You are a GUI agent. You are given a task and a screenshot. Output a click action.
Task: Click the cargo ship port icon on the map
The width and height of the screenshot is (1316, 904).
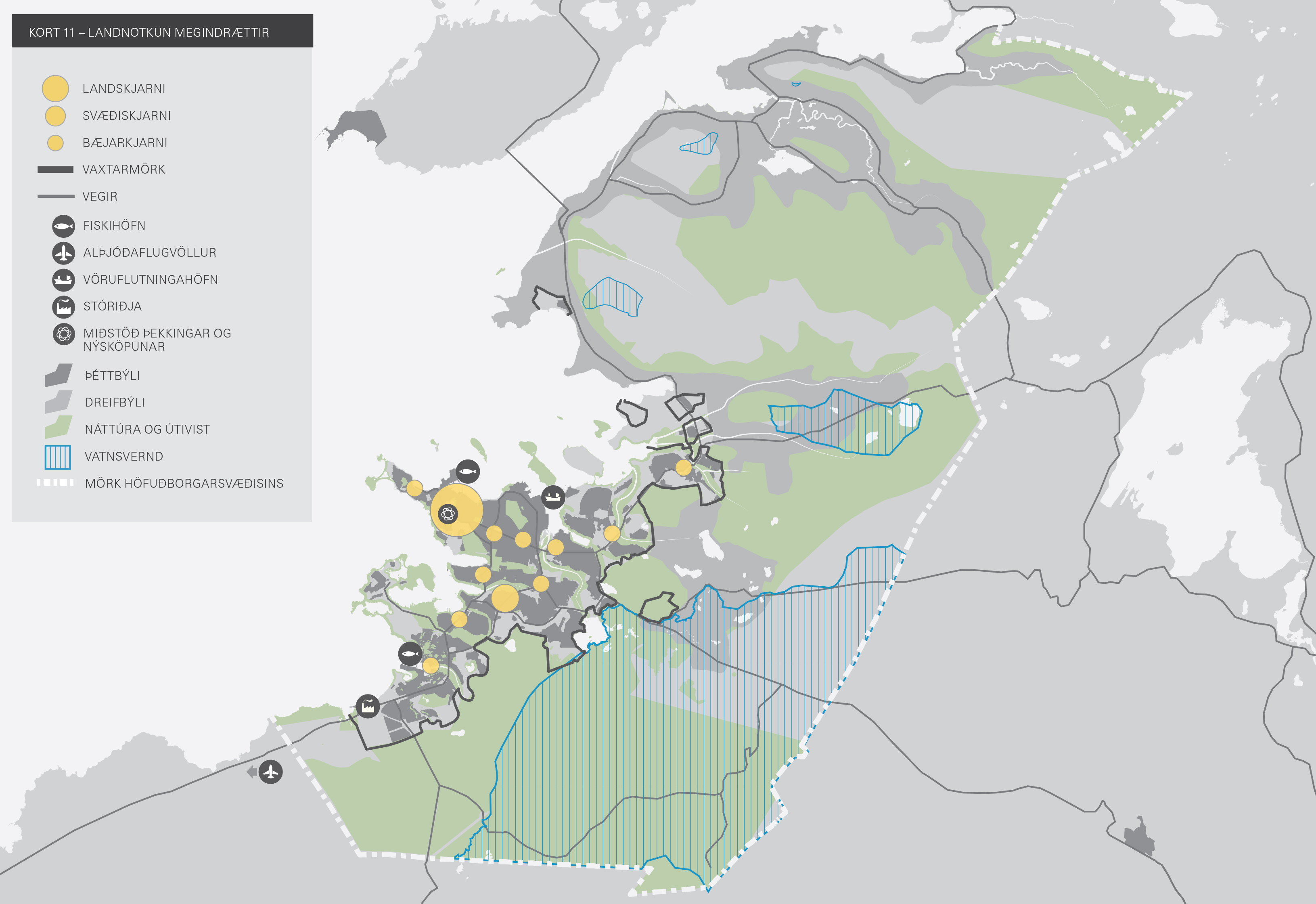tap(553, 497)
